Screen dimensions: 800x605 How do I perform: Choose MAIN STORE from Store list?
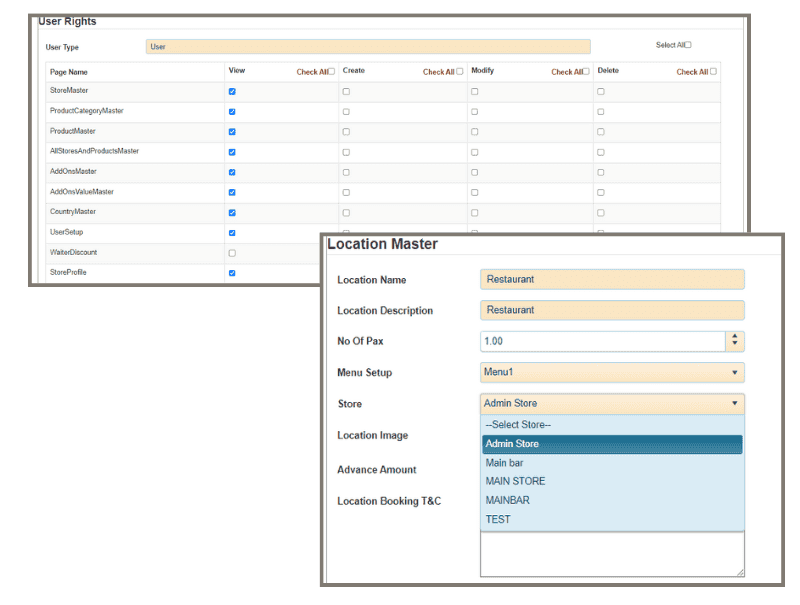(x=515, y=482)
